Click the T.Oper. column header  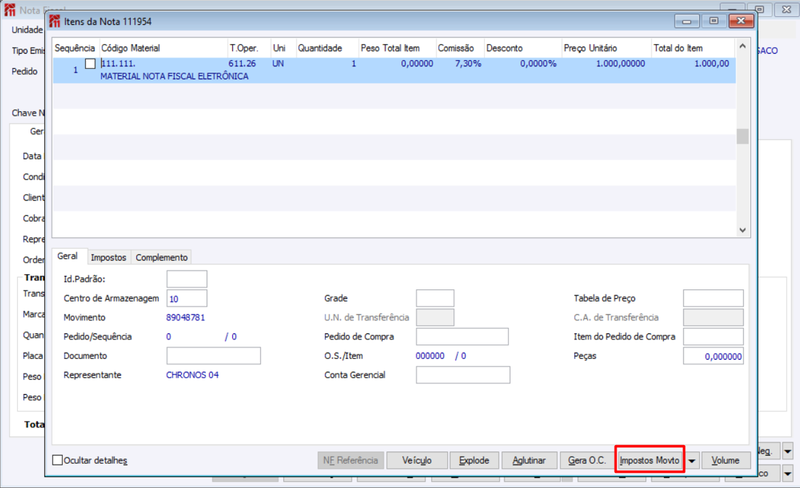pos(248,48)
